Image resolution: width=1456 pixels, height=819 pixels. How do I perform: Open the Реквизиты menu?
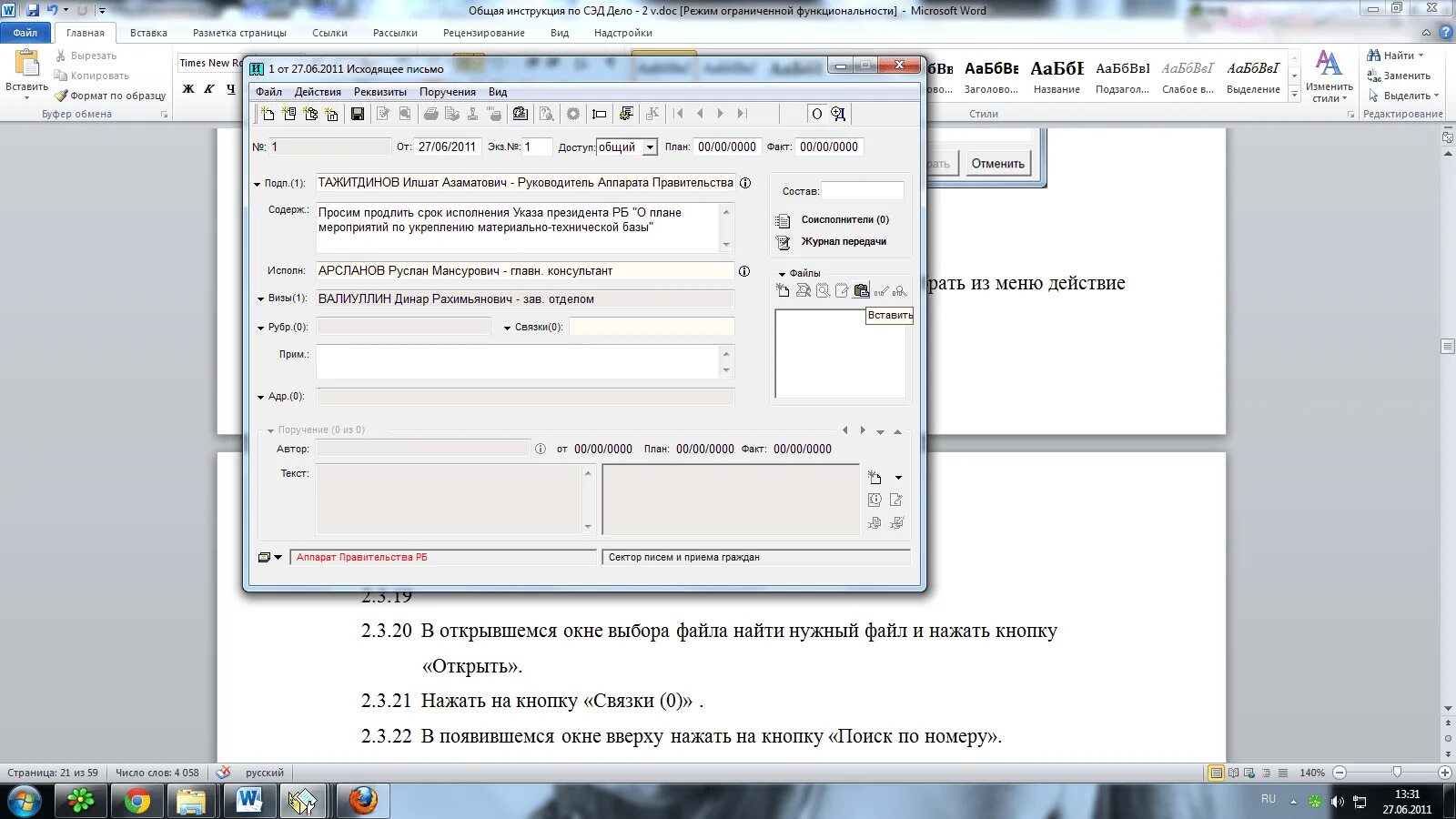click(x=380, y=92)
